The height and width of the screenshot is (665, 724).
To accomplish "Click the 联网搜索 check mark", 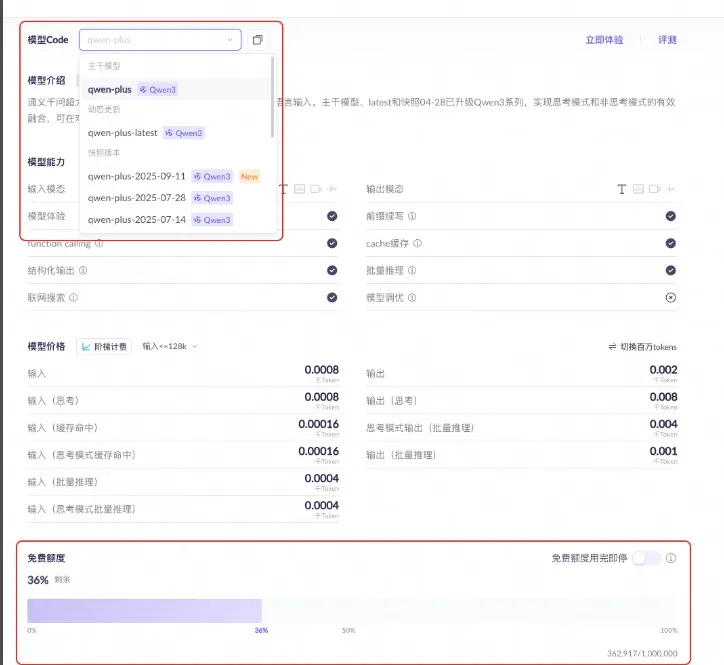I will [x=332, y=298].
